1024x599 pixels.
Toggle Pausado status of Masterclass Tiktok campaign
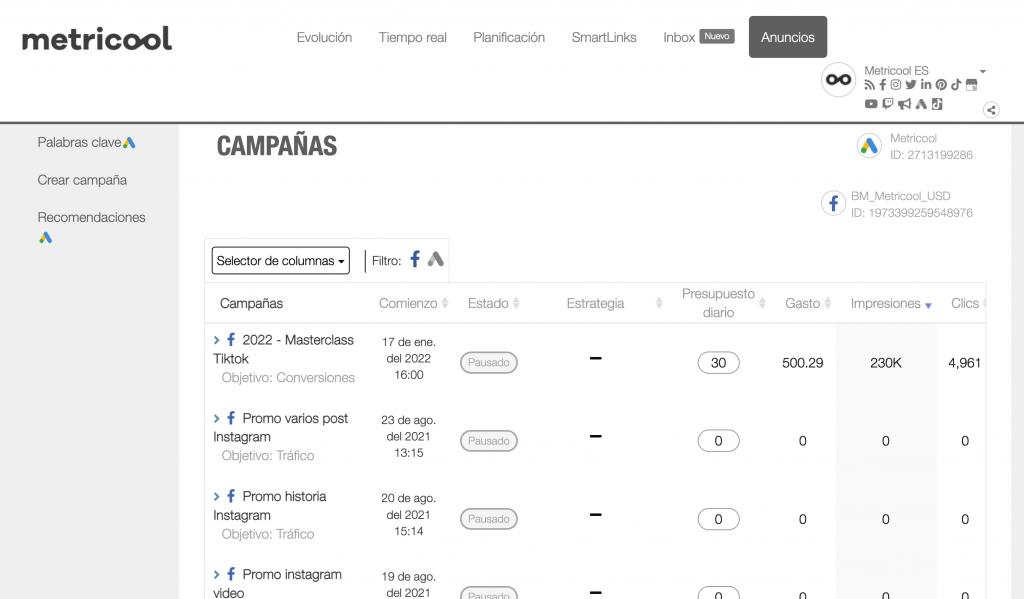[488, 363]
